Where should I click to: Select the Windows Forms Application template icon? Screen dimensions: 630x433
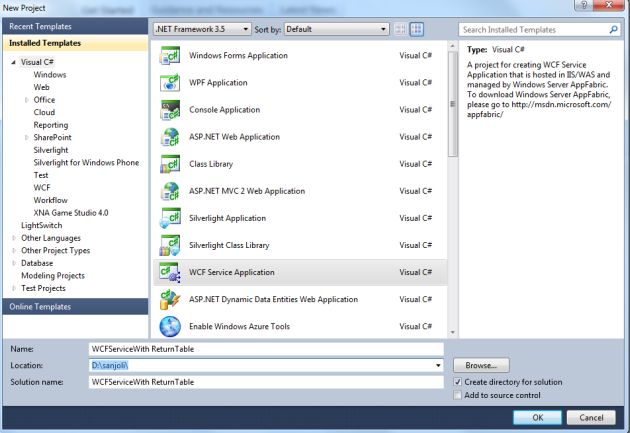[x=170, y=56]
